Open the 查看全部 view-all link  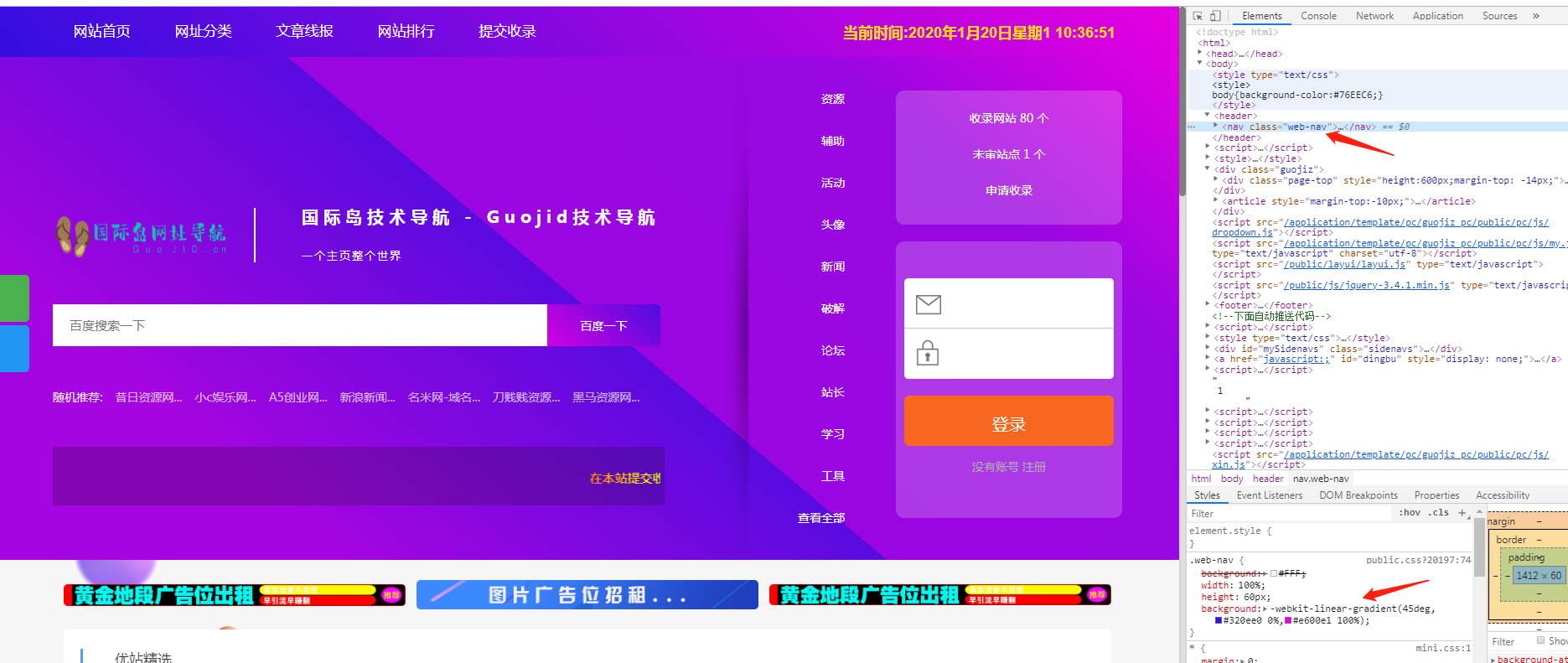[x=821, y=518]
